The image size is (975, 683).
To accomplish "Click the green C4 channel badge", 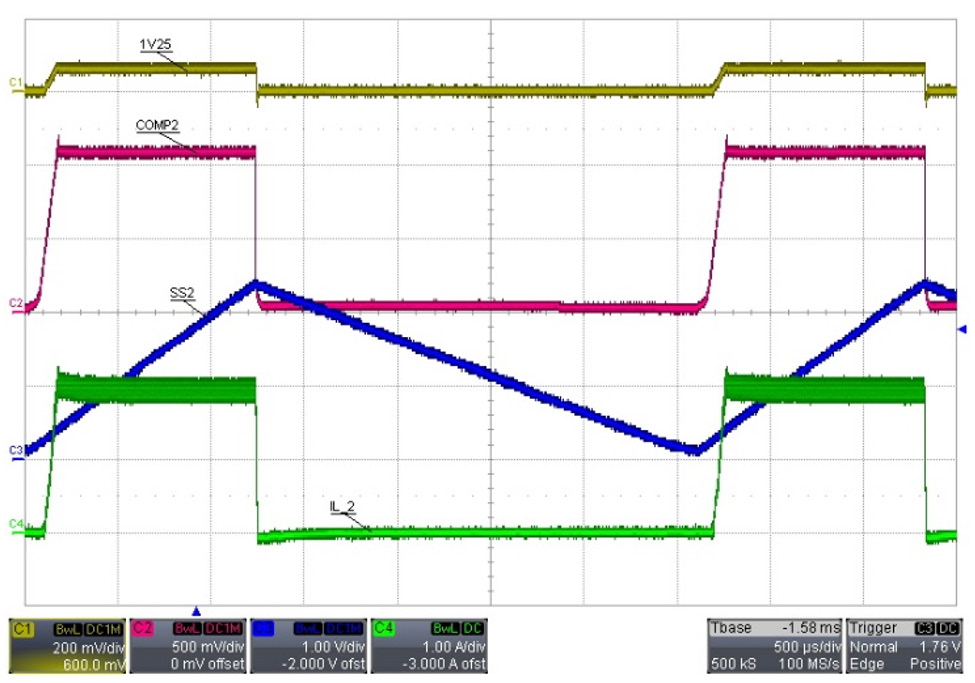I will (x=383, y=628).
